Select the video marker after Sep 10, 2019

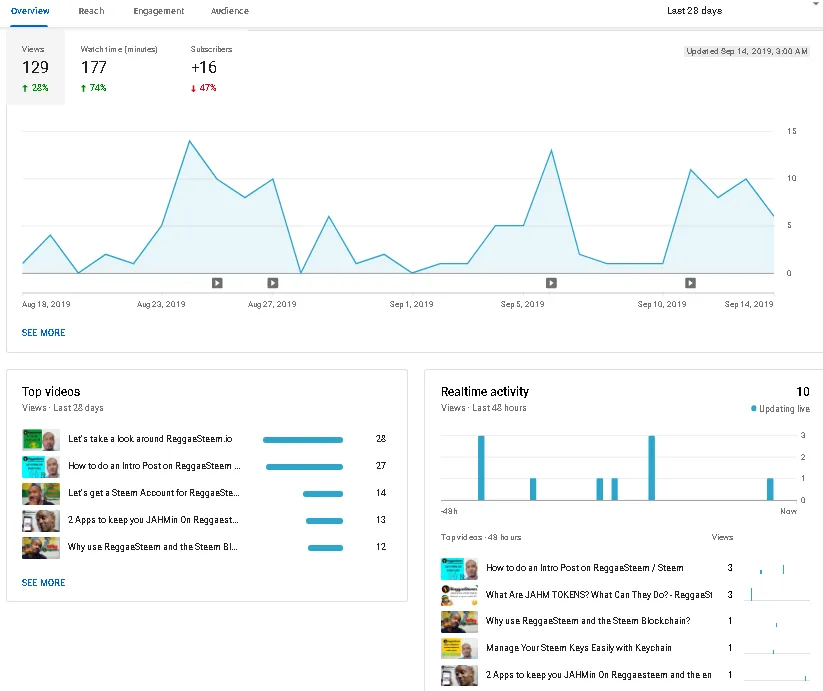[690, 283]
